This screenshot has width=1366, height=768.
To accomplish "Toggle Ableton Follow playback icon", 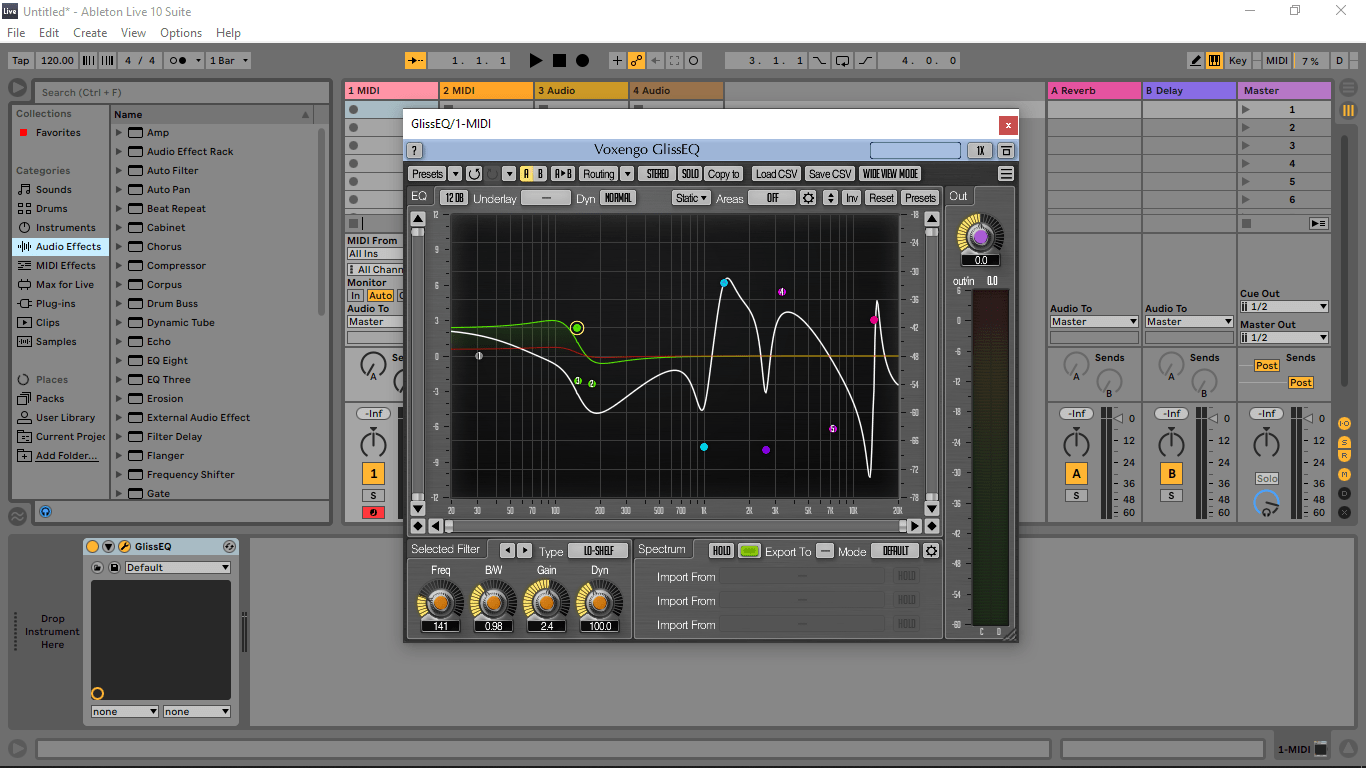I will 416,60.
